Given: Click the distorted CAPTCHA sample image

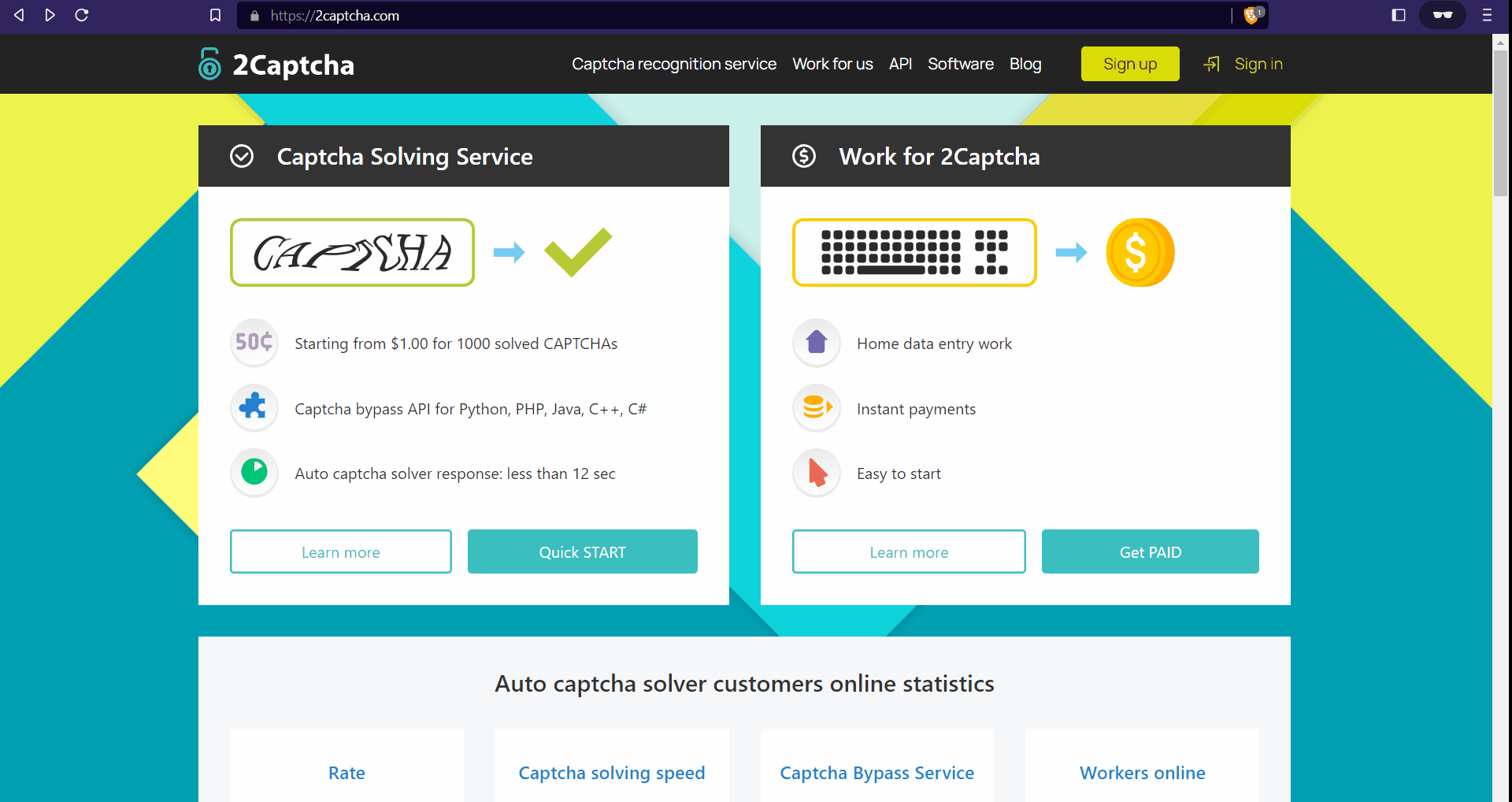Looking at the screenshot, I should coord(352,253).
